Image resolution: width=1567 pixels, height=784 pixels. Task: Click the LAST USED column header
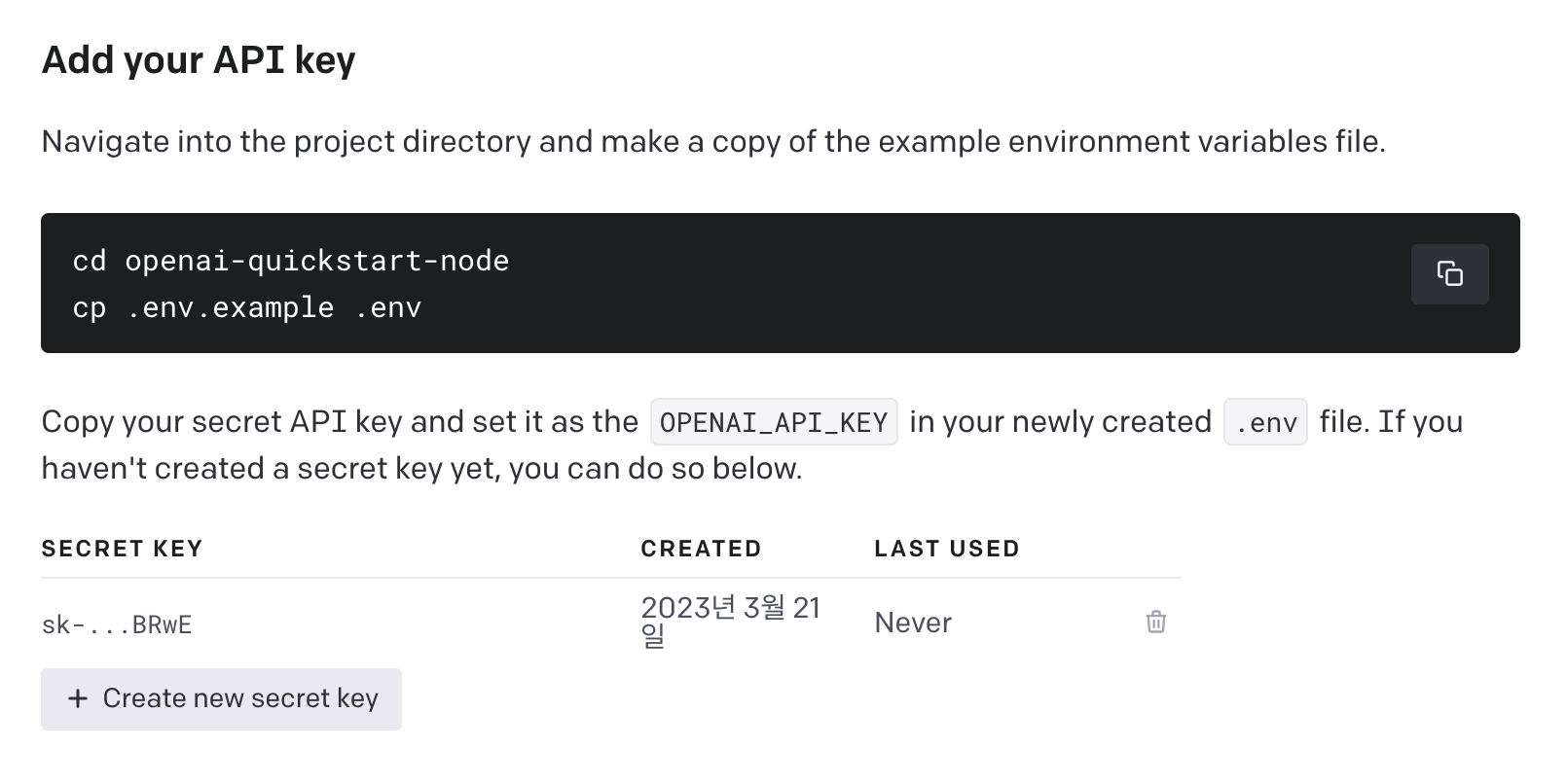(x=946, y=549)
